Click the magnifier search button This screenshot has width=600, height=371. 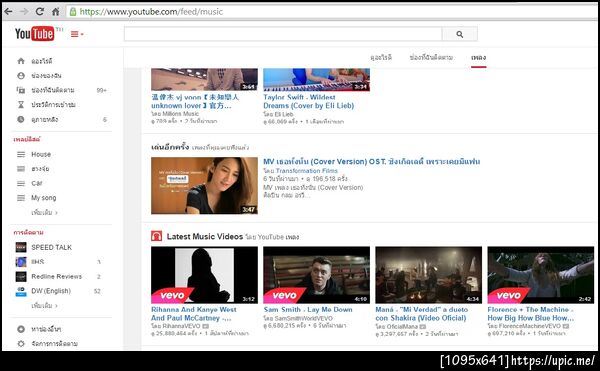point(460,34)
